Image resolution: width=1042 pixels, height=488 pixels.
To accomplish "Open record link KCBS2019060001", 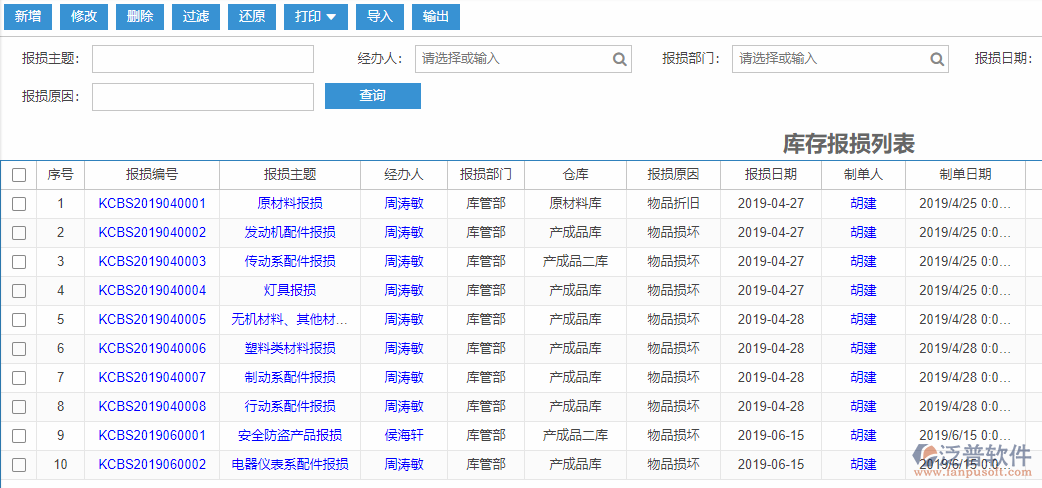I will click(x=152, y=435).
